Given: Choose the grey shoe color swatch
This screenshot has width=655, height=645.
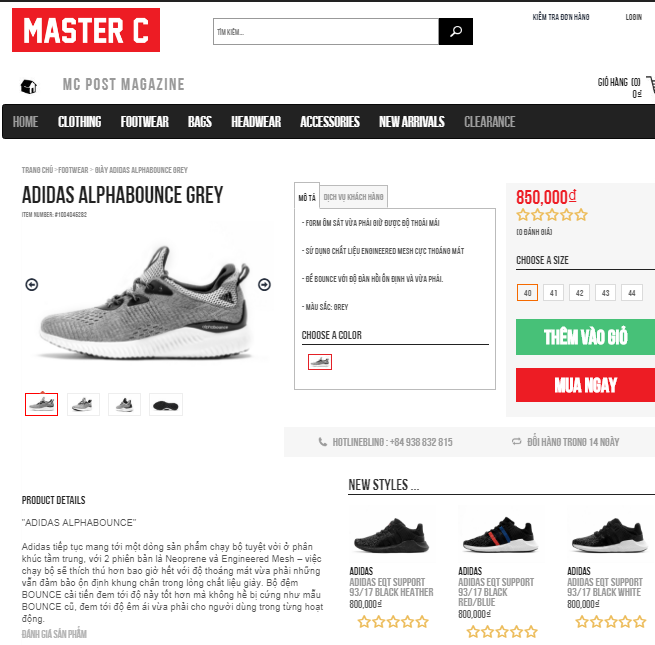Looking at the screenshot, I should coord(320,362).
